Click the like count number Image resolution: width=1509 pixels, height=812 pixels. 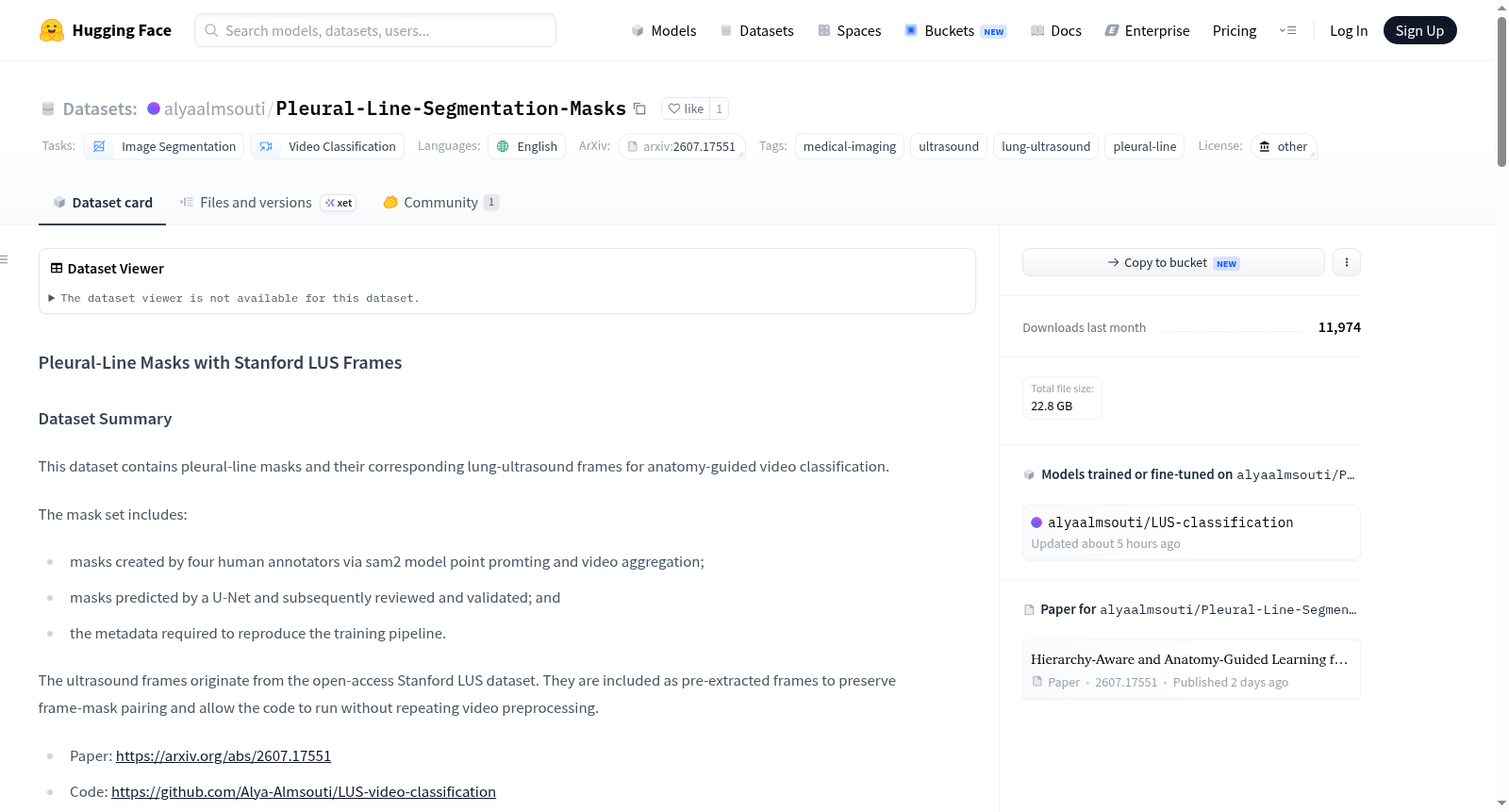coord(720,108)
